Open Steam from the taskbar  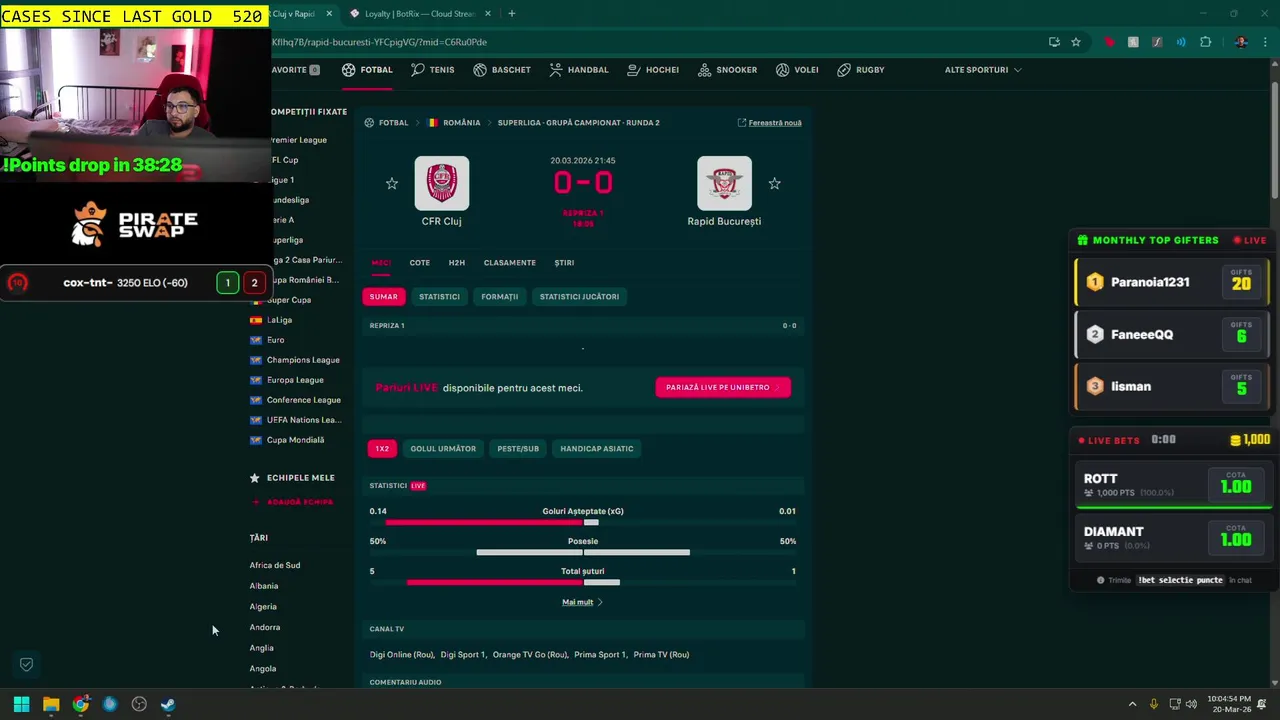(x=168, y=704)
